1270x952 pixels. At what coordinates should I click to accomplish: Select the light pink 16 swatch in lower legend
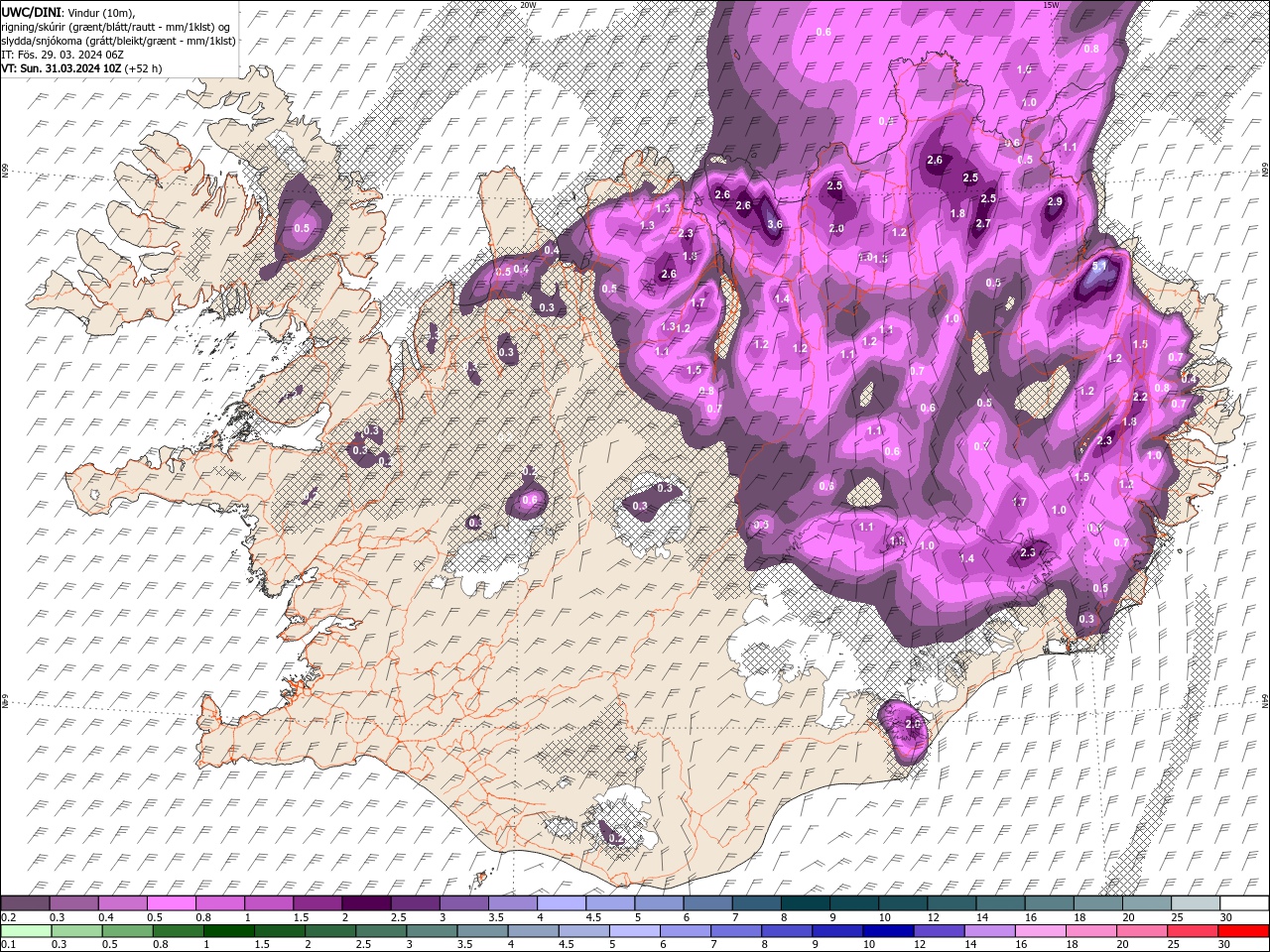coord(1041,931)
